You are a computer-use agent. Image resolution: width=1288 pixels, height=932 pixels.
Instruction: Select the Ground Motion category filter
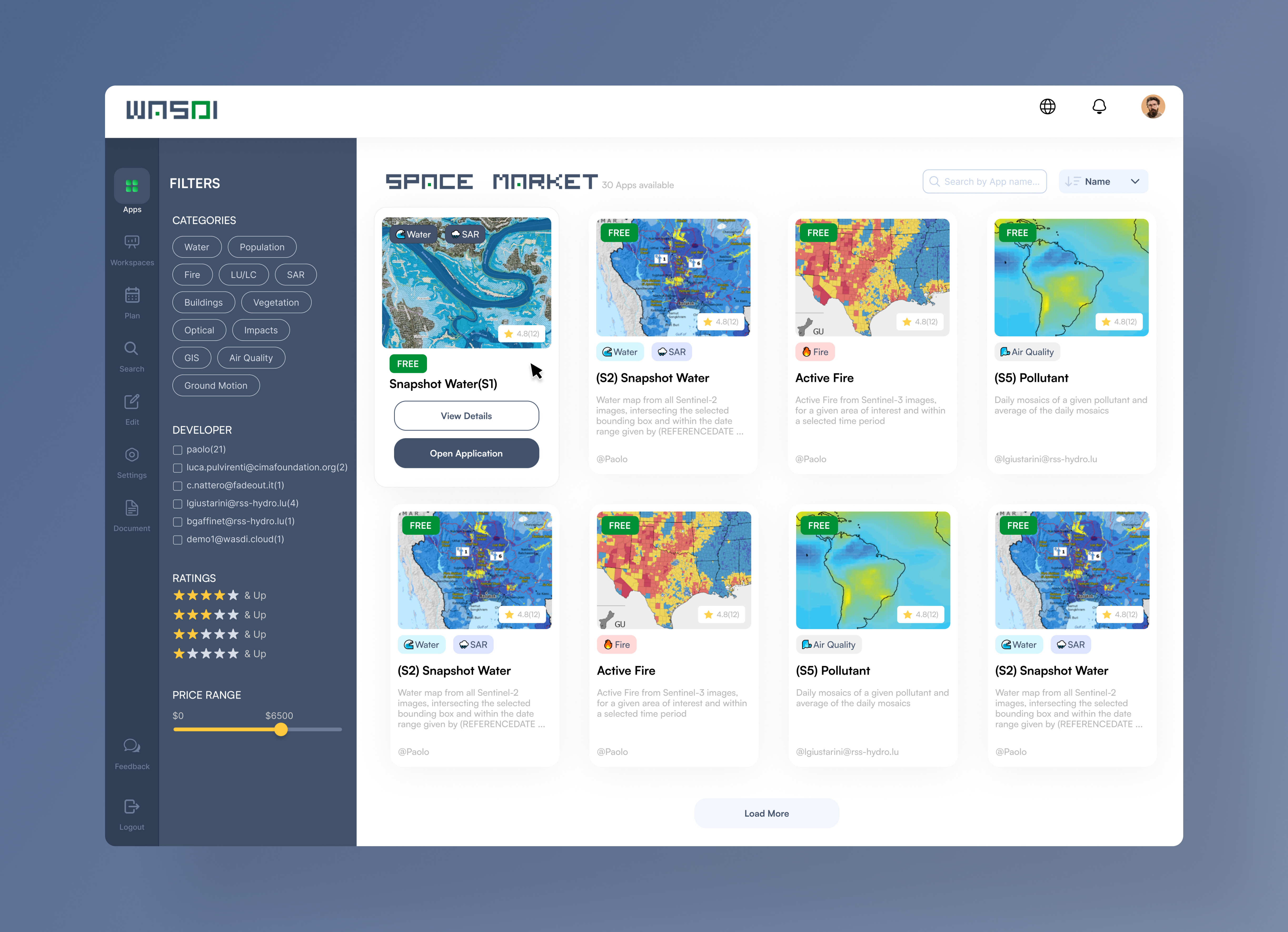coord(216,386)
